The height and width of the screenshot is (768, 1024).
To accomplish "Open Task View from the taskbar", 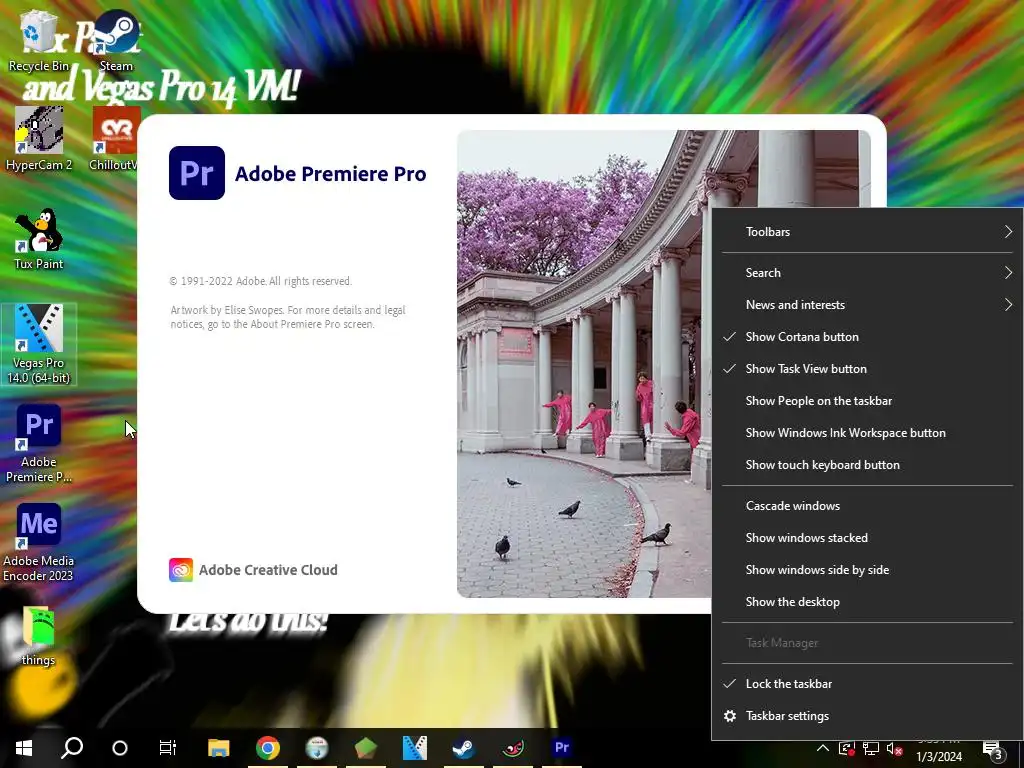I will click(168, 748).
